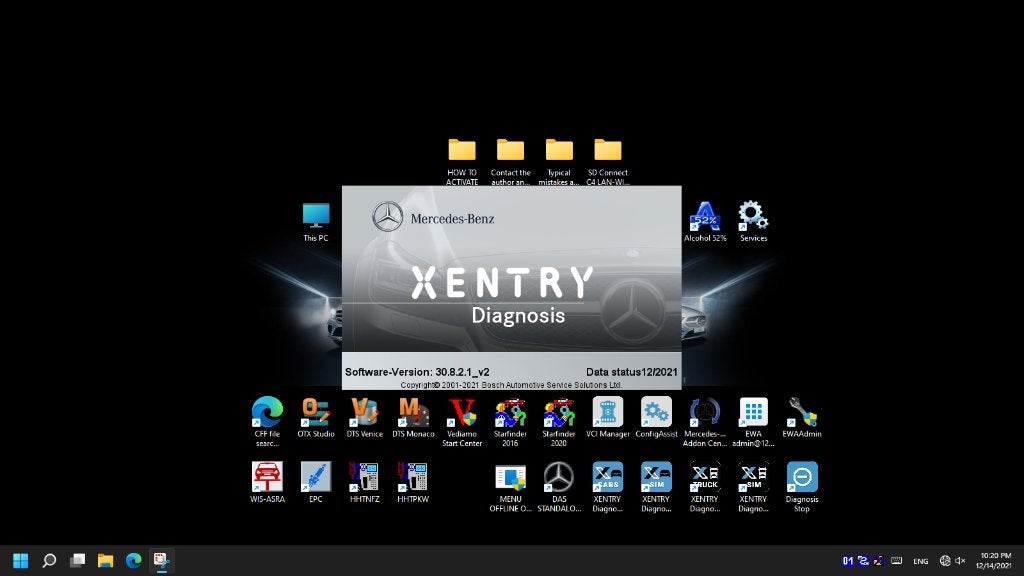Screen dimensions: 1024x576
Task: Open EWA admin shortcut with grid icon
Action: pyautogui.click(x=753, y=421)
